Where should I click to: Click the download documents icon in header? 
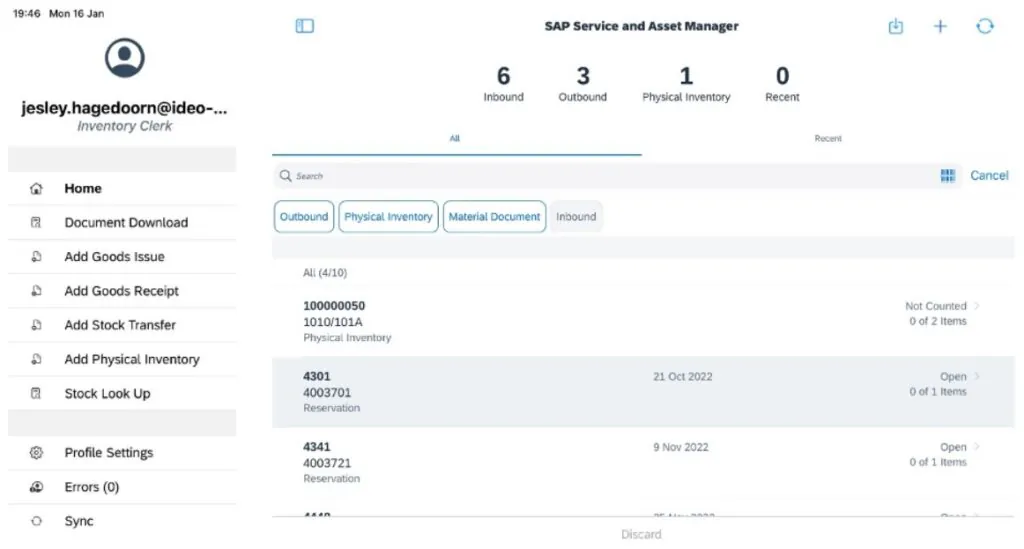coord(895,26)
